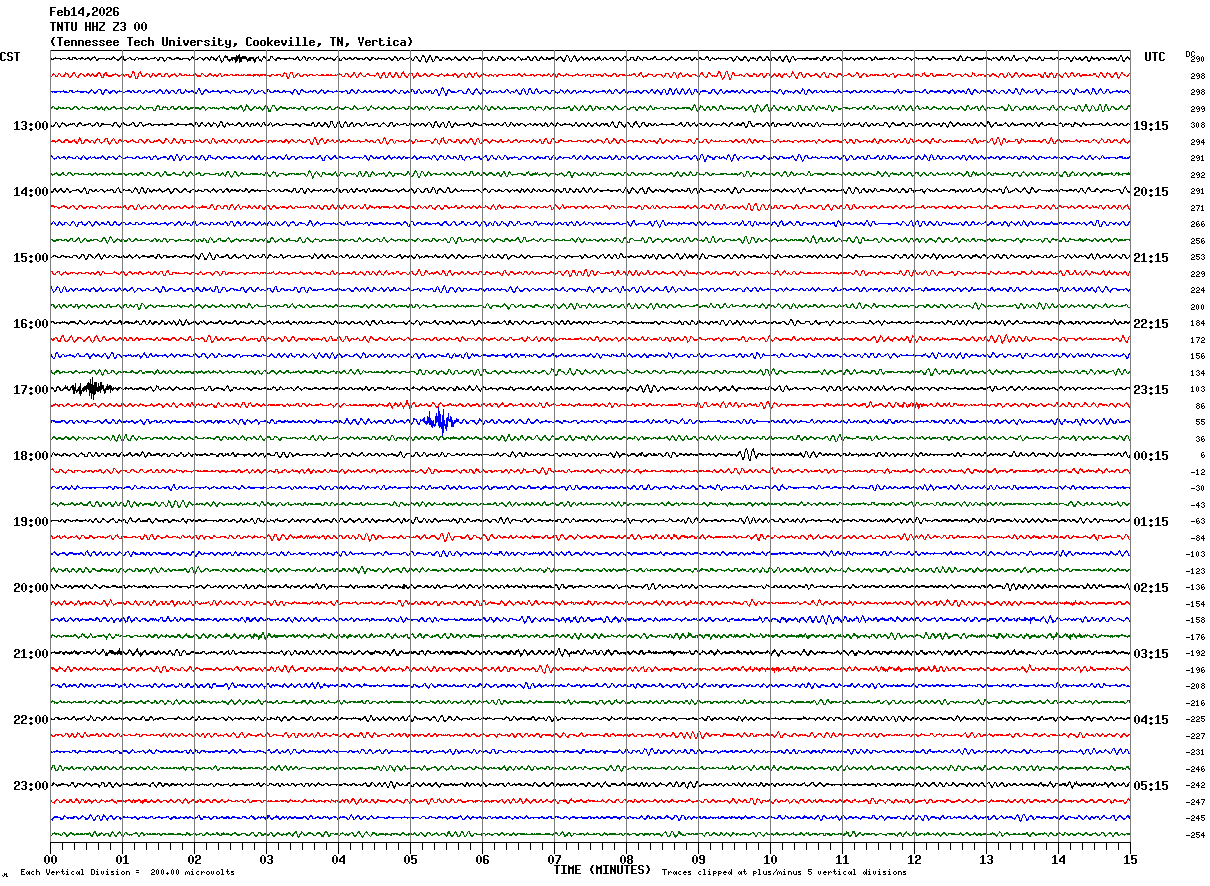1210x886 pixels.
Task: Click the 03:15 UTC time label
Action: (x=1151, y=654)
